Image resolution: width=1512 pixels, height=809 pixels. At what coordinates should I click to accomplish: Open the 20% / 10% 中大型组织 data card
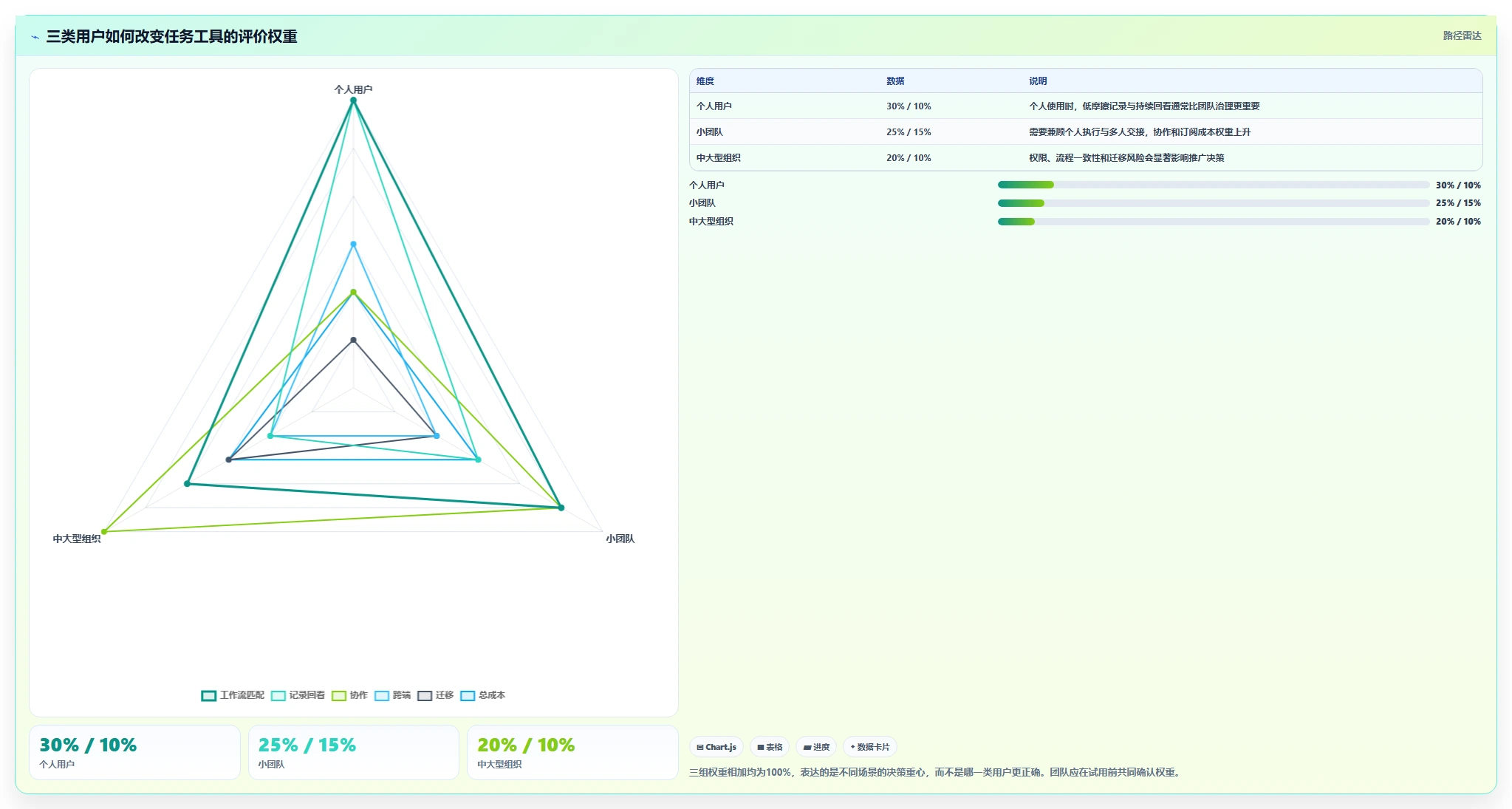click(572, 752)
